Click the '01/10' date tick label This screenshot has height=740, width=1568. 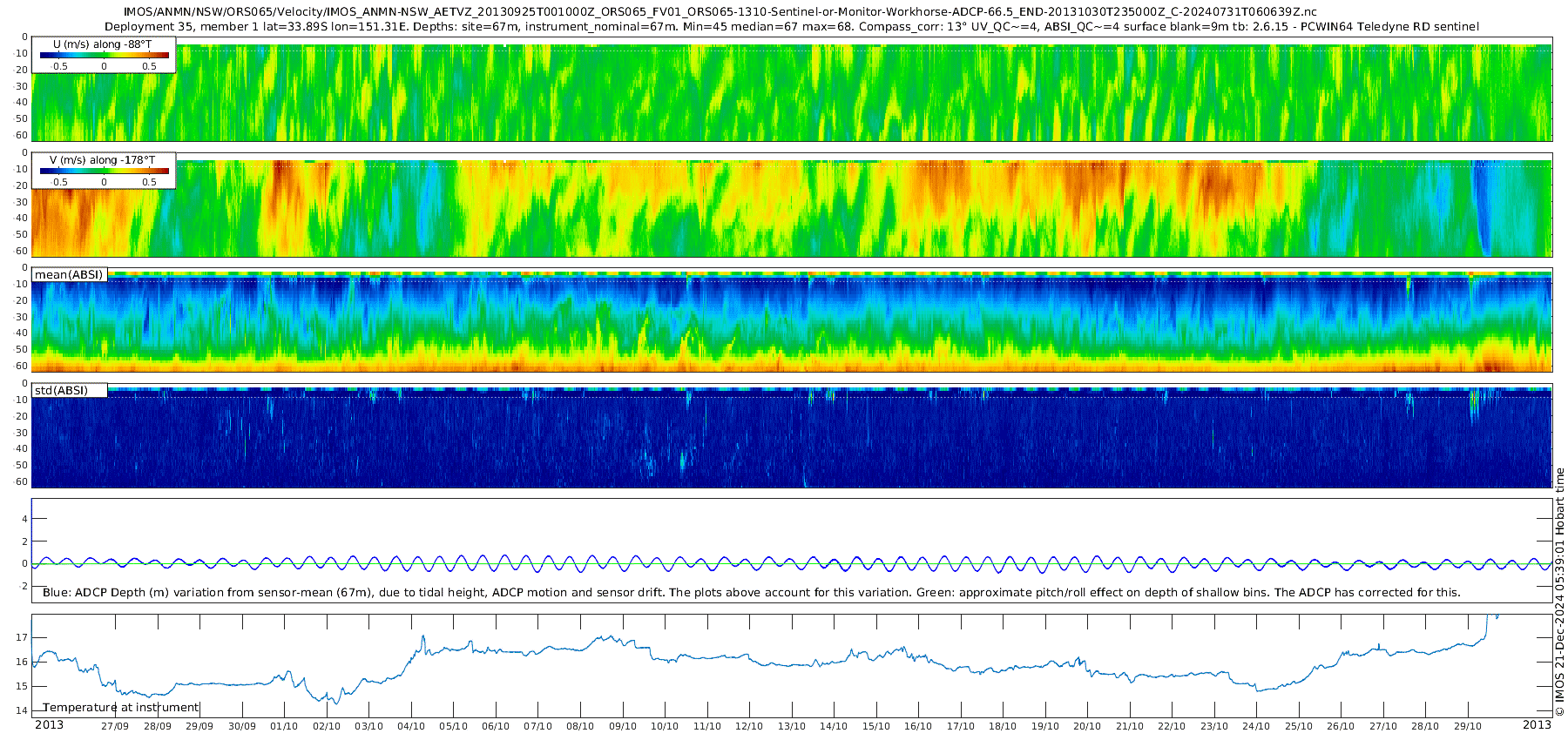pyautogui.click(x=284, y=726)
